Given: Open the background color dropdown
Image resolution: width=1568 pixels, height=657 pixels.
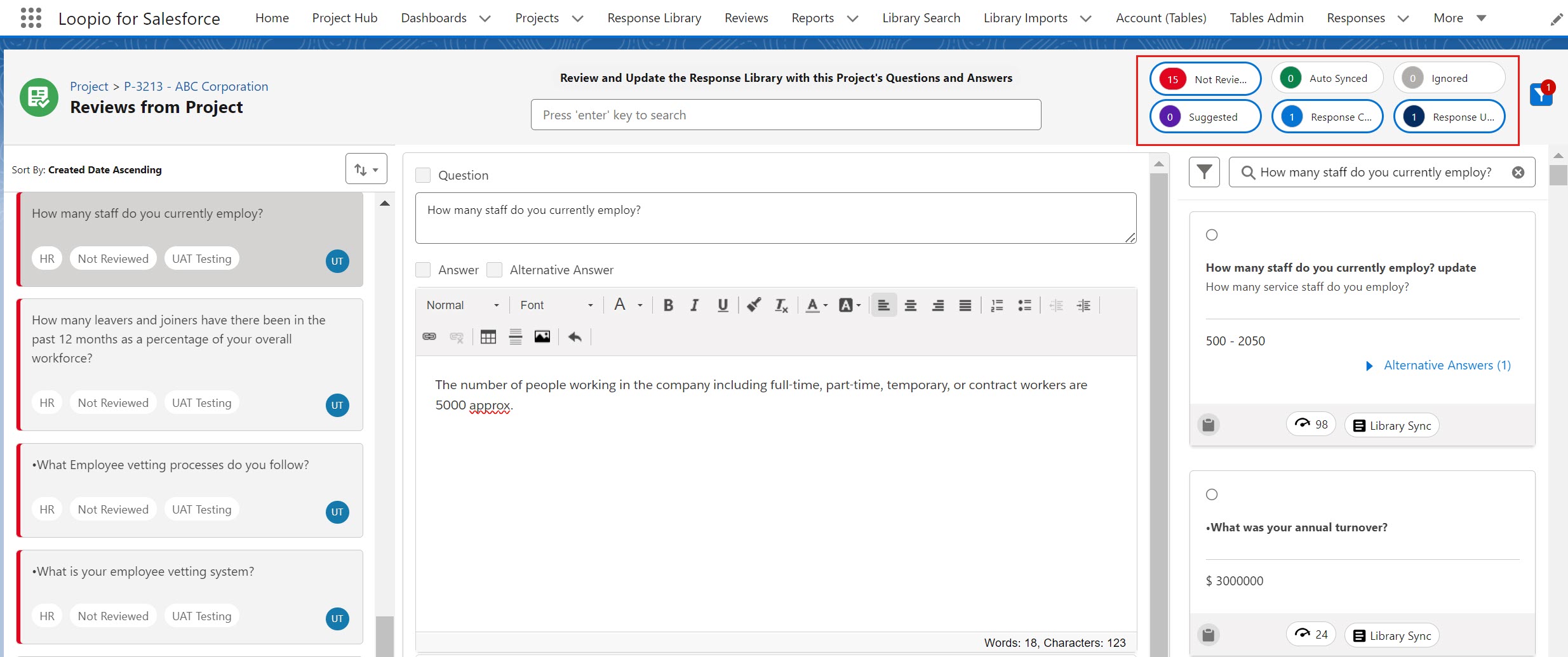Looking at the screenshot, I should click(x=850, y=305).
